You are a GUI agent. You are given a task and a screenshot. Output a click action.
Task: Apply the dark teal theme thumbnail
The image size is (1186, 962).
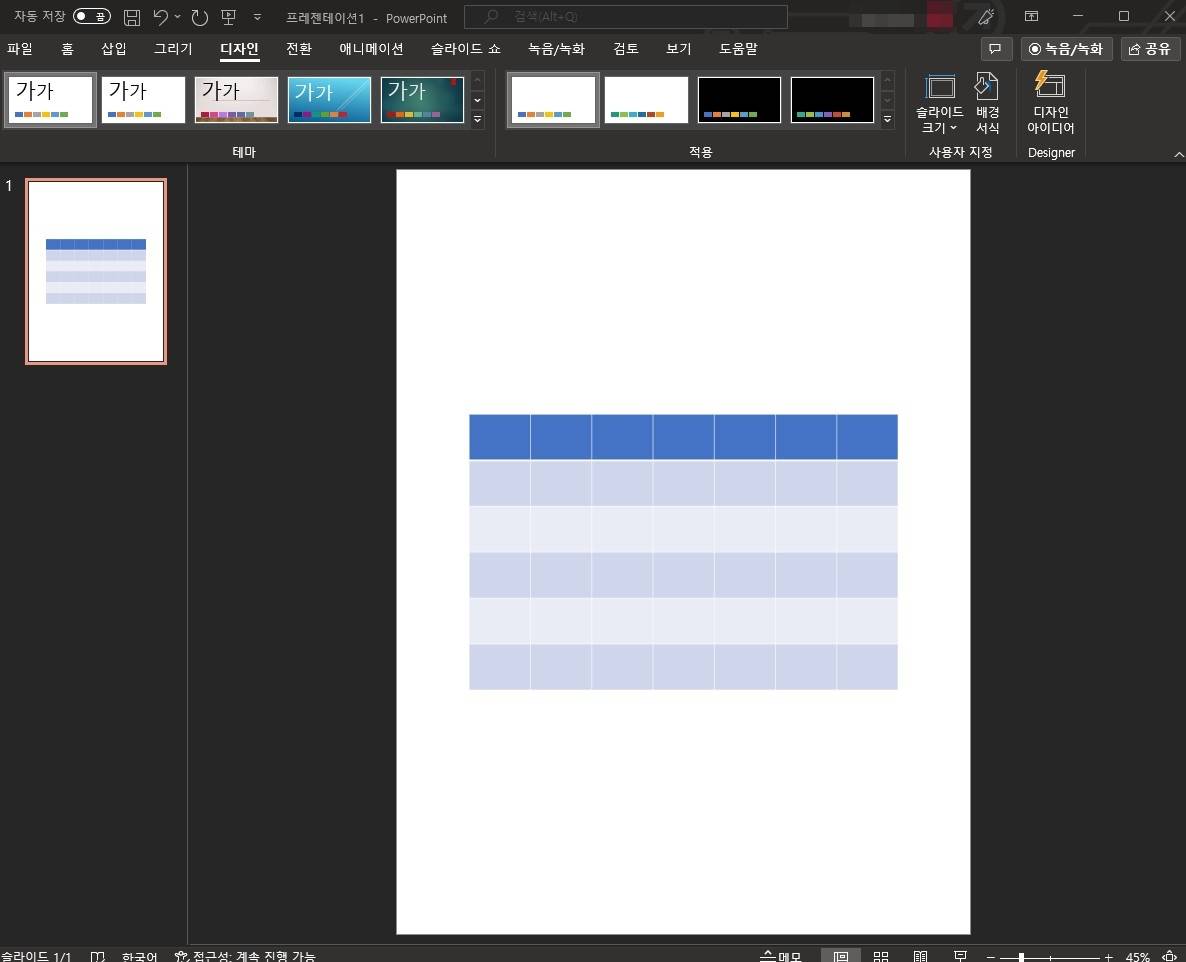click(423, 100)
